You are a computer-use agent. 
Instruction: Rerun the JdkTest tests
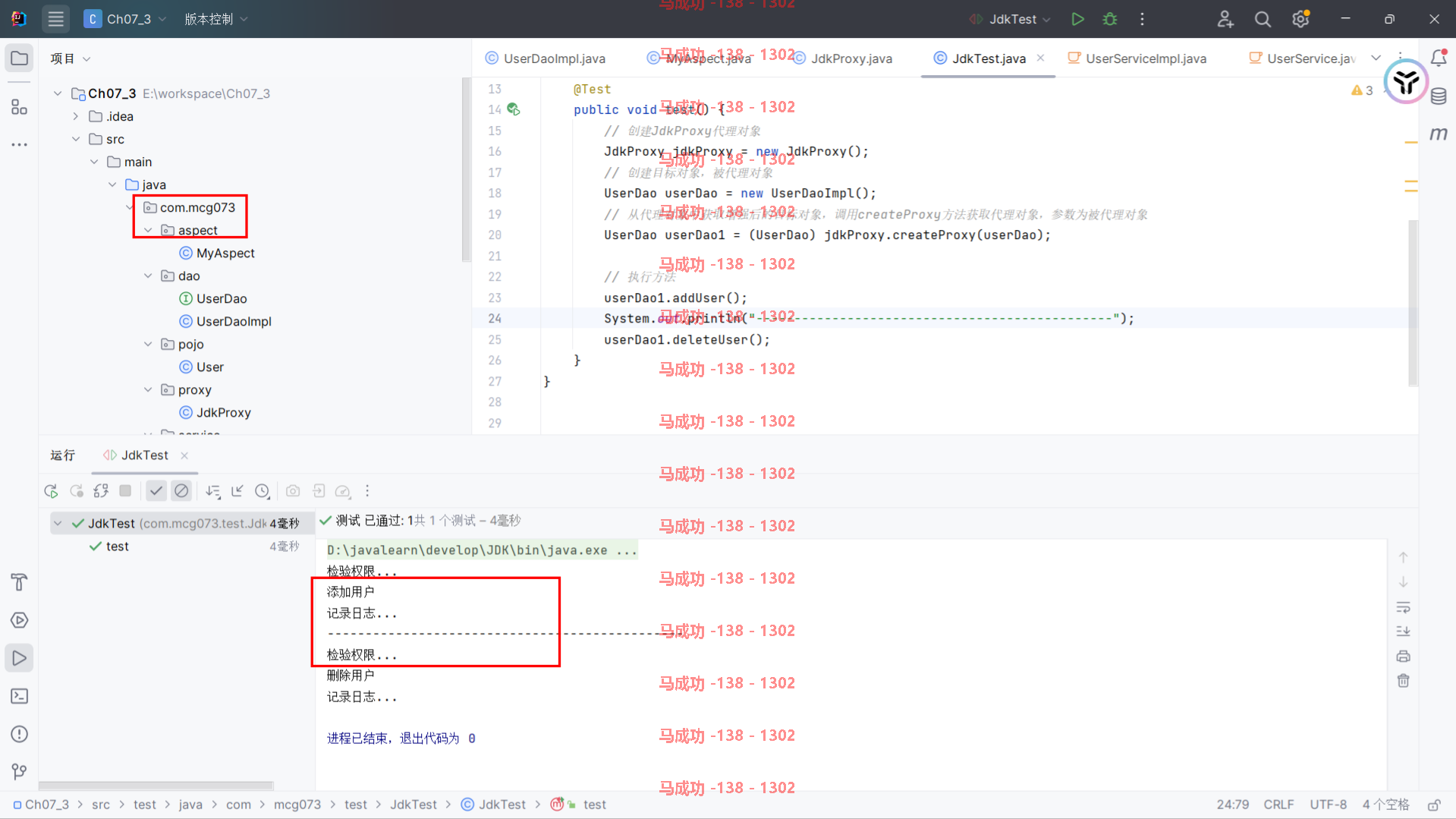(51, 491)
